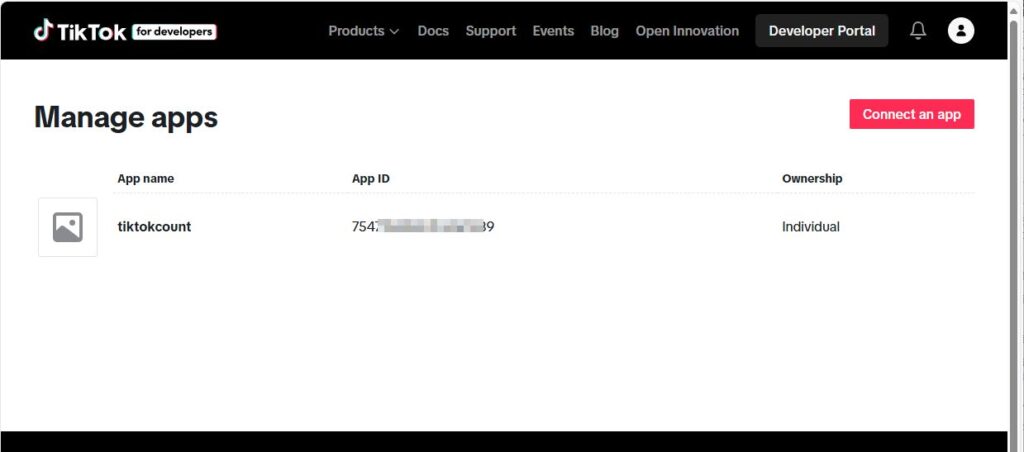The width and height of the screenshot is (1024, 452).
Task: Open the tiktokcount app name link
Action: point(154,227)
